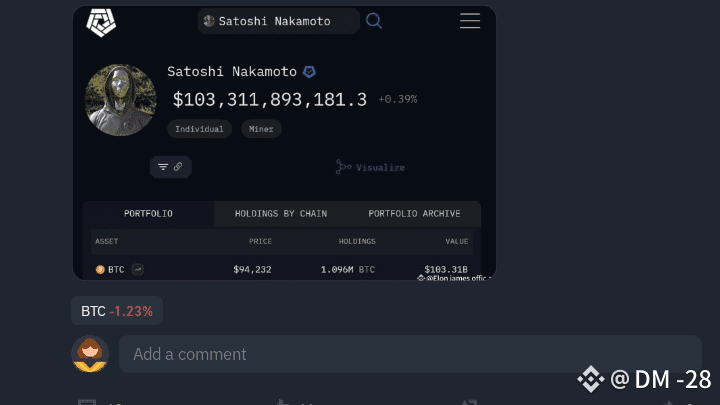Click the filter lines icon
Viewport: 720px width, 405px height.
tap(163, 167)
